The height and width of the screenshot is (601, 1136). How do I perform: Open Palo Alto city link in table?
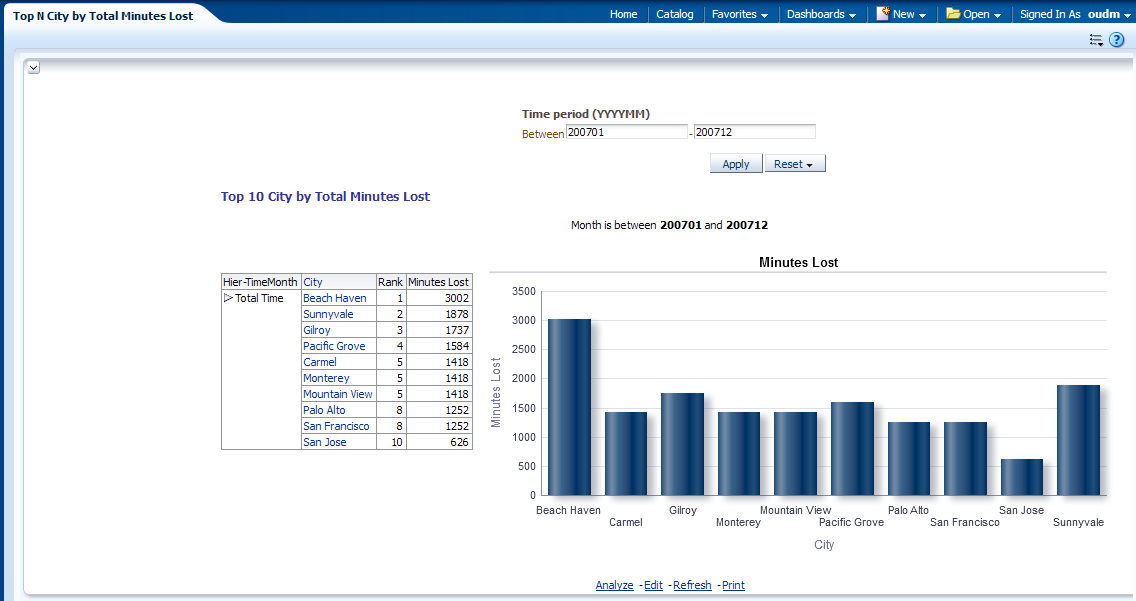(324, 409)
